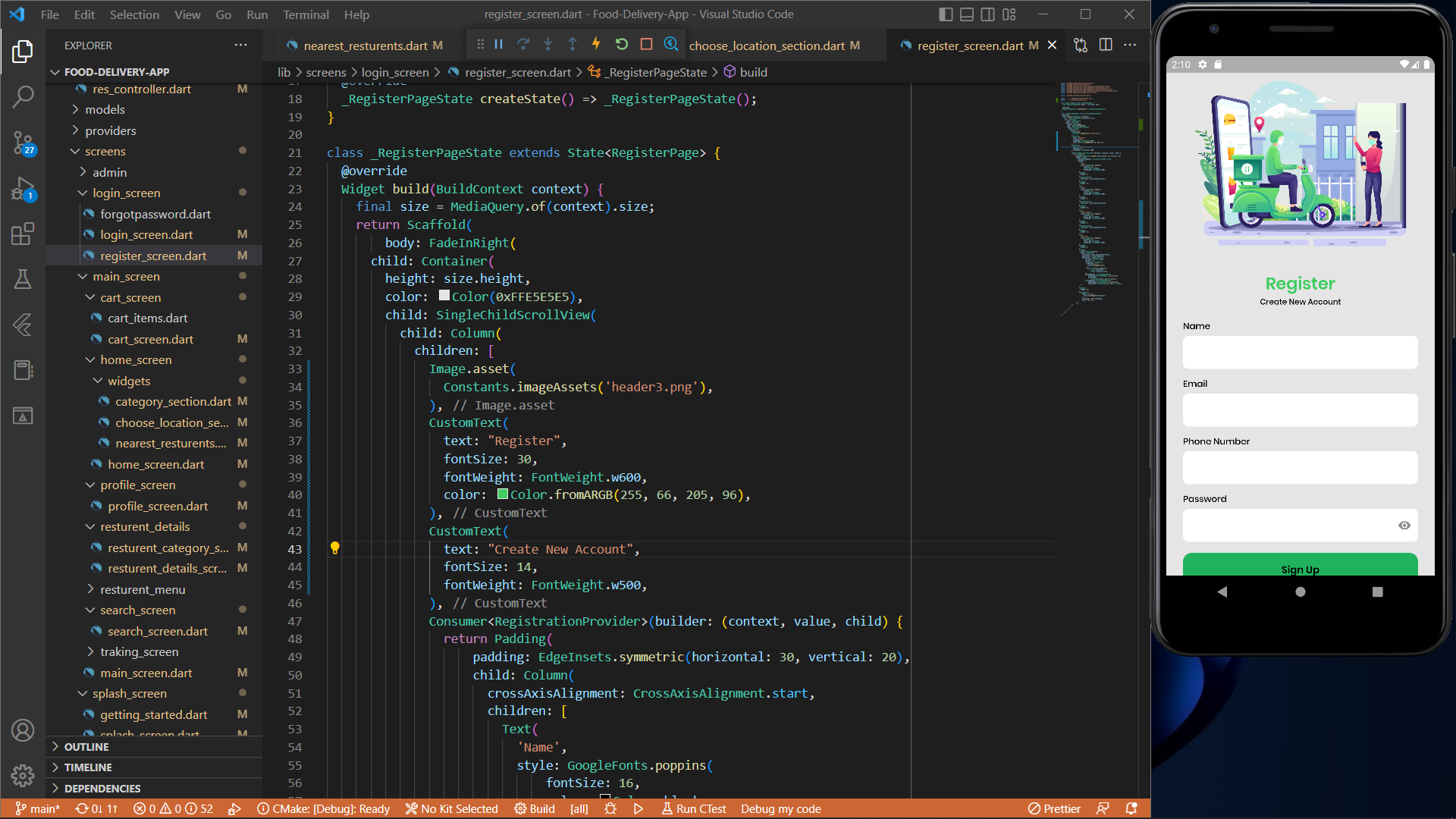Focus the Email input field in the emulator
Screen dimensions: 1456x819
click(x=1299, y=409)
